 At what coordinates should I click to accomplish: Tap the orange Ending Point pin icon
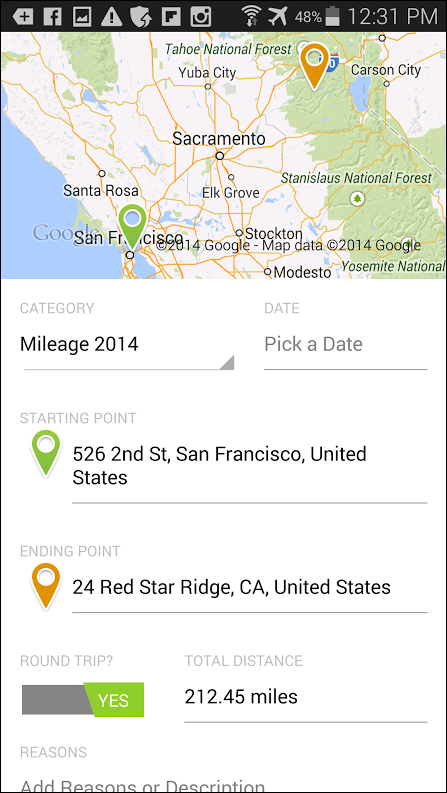tap(46, 586)
